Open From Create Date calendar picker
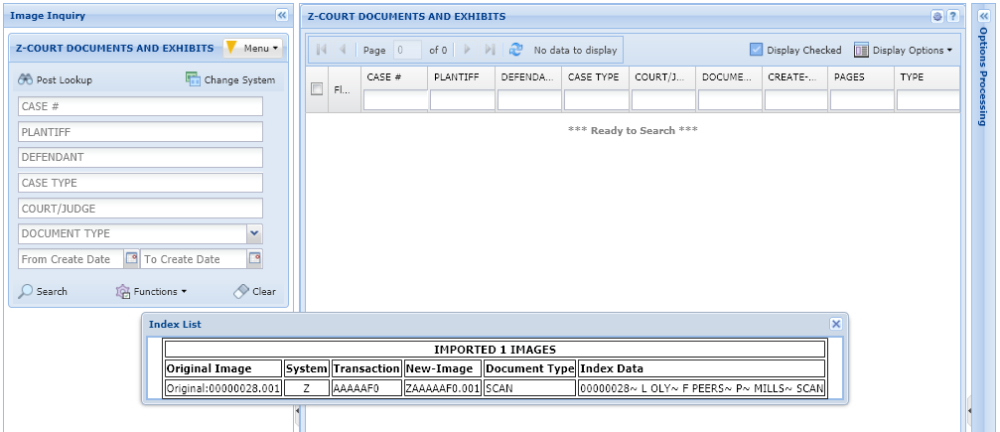Screen dimensions: 1000x432 pyautogui.click(x=131, y=259)
